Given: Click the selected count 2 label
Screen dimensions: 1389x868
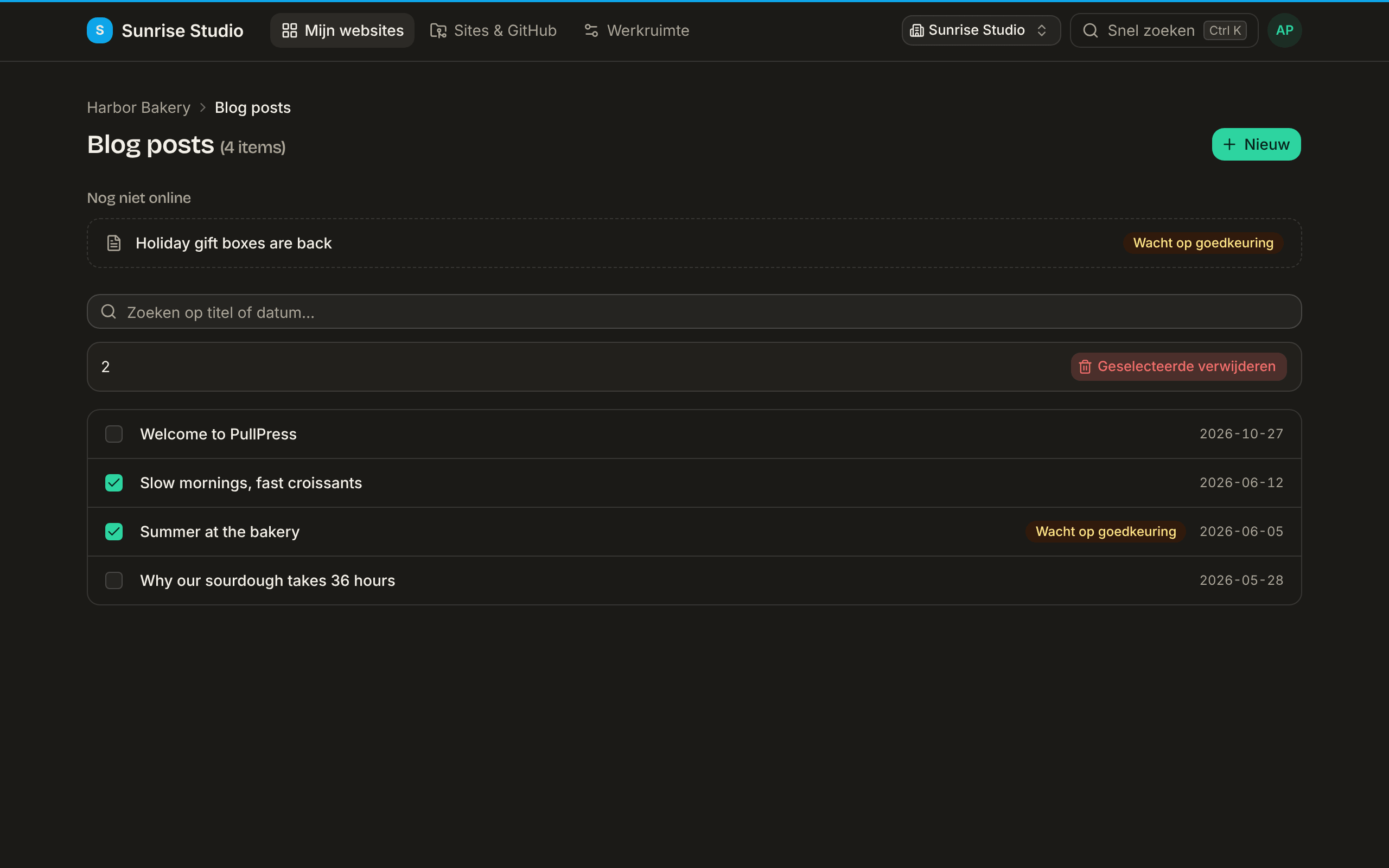Looking at the screenshot, I should point(106,367).
